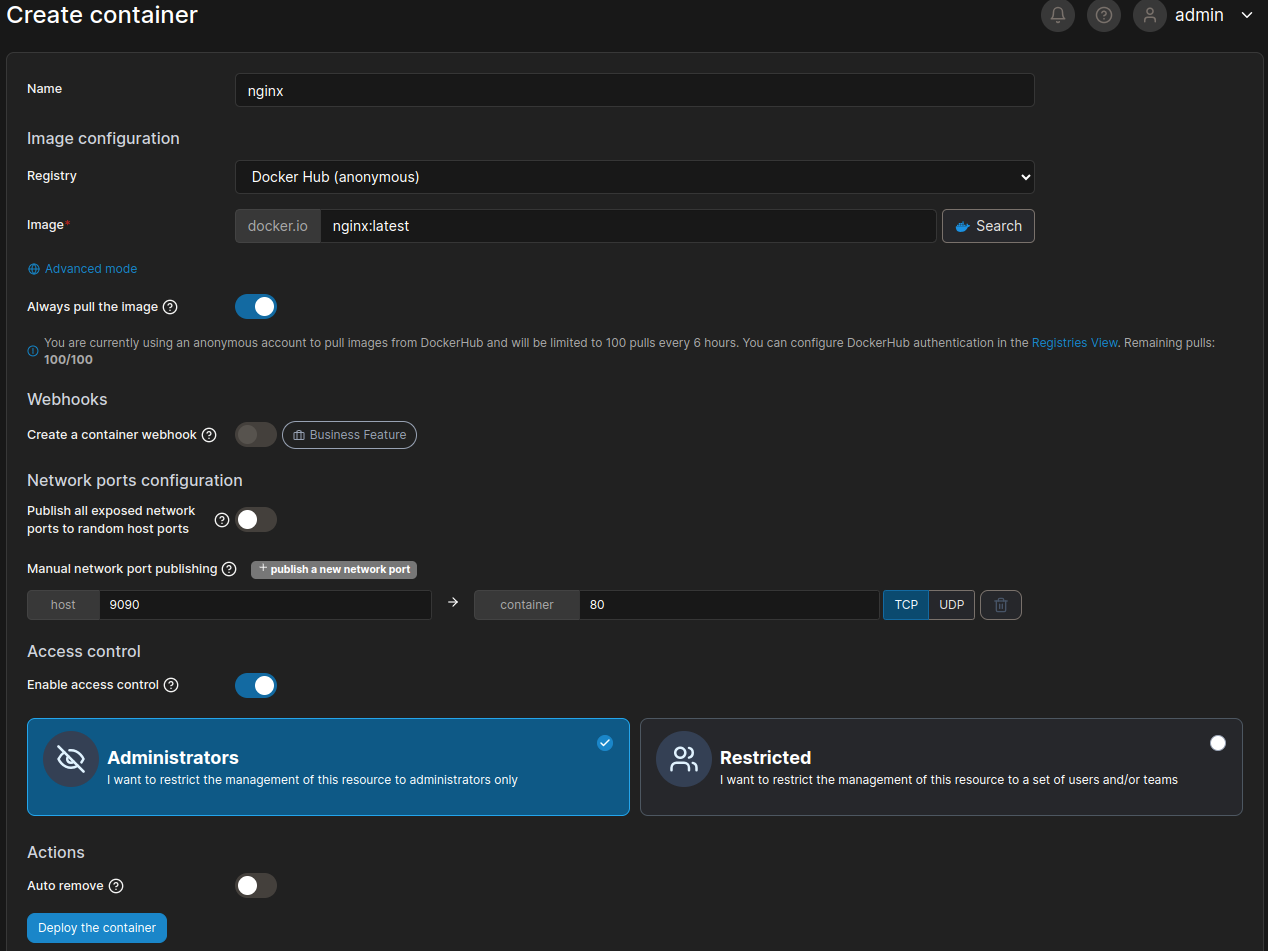
Task: Click the docker.io registry prefix label
Action: (278, 226)
